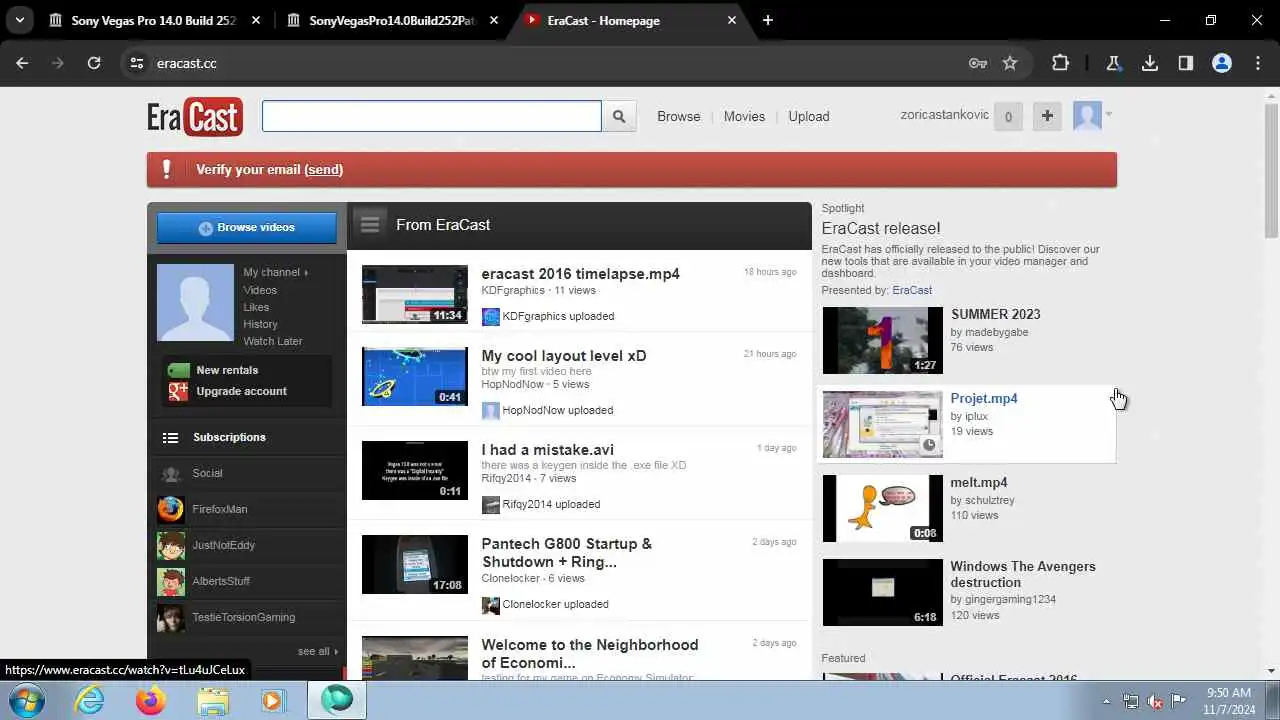The width and height of the screenshot is (1280, 720).
Task: Open the JustNotEddy channel avatar
Action: tap(171, 545)
